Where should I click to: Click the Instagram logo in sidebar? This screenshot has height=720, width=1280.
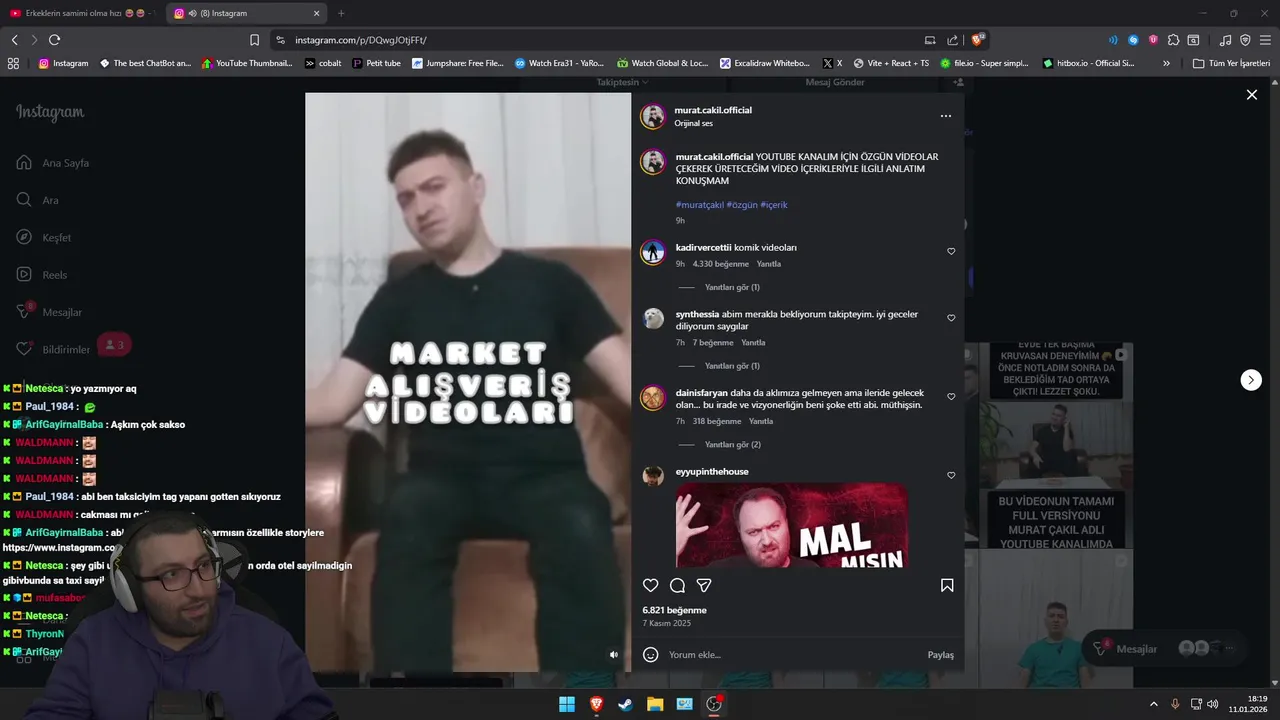50,112
